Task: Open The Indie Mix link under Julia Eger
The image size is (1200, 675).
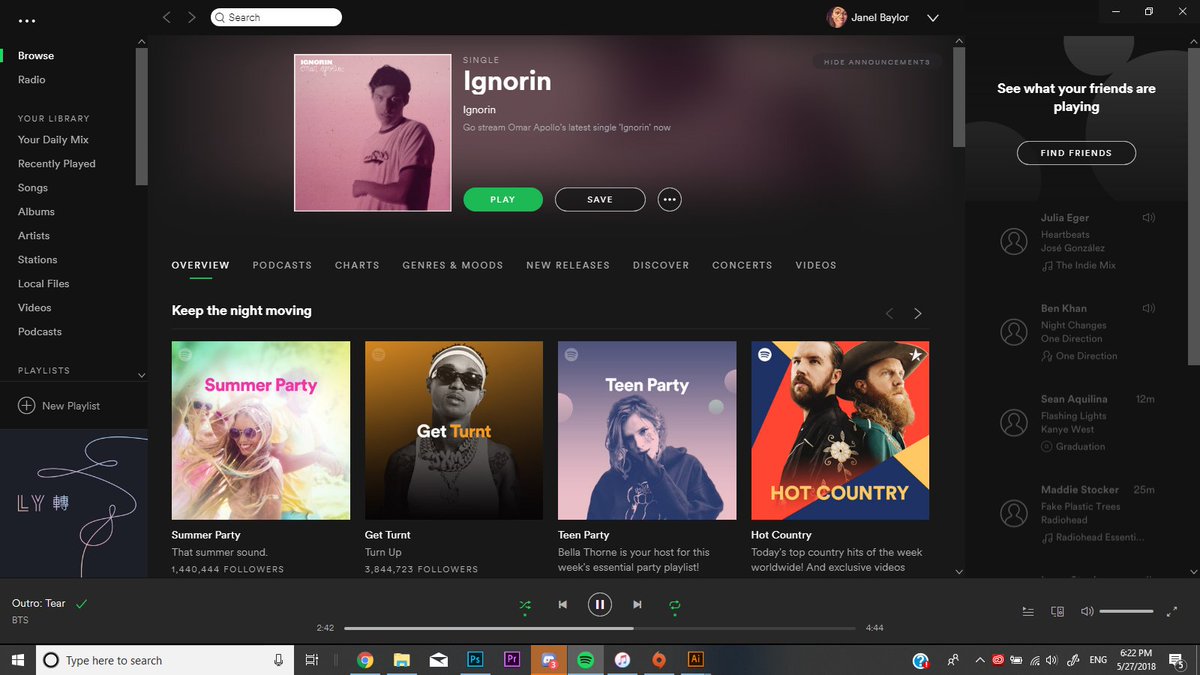Action: coord(1086,265)
